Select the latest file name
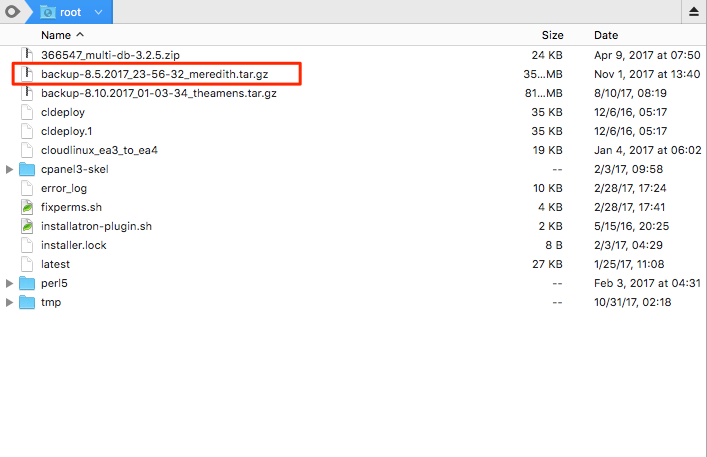 click(55, 264)
